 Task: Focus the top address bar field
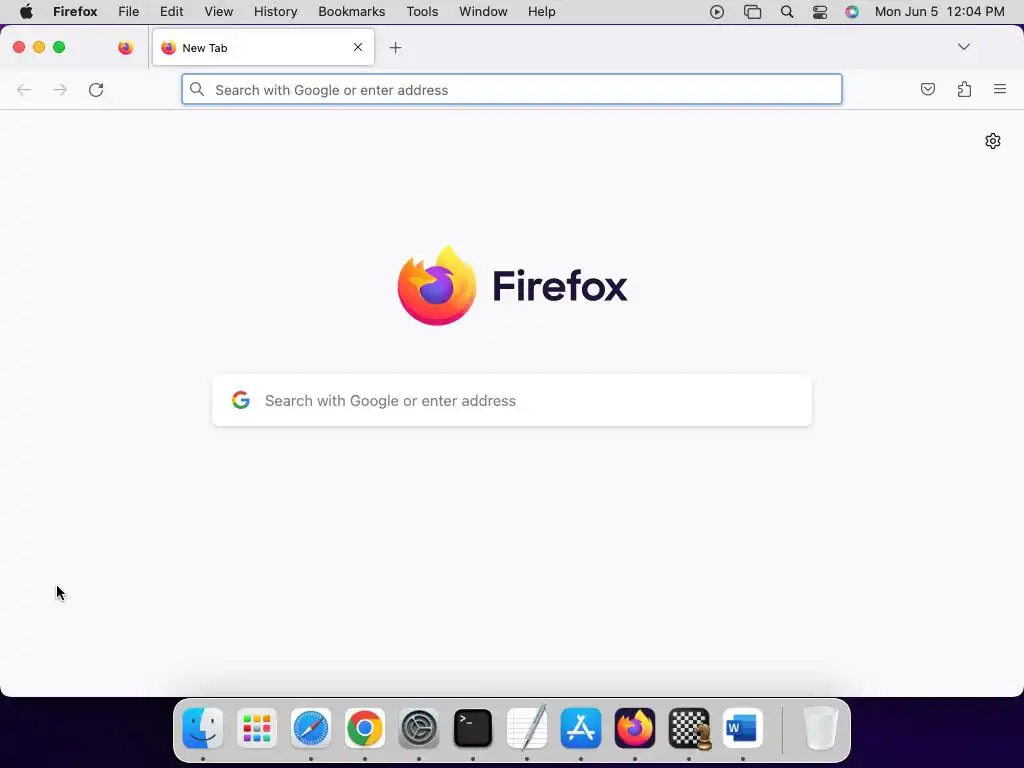click(511, 89)
